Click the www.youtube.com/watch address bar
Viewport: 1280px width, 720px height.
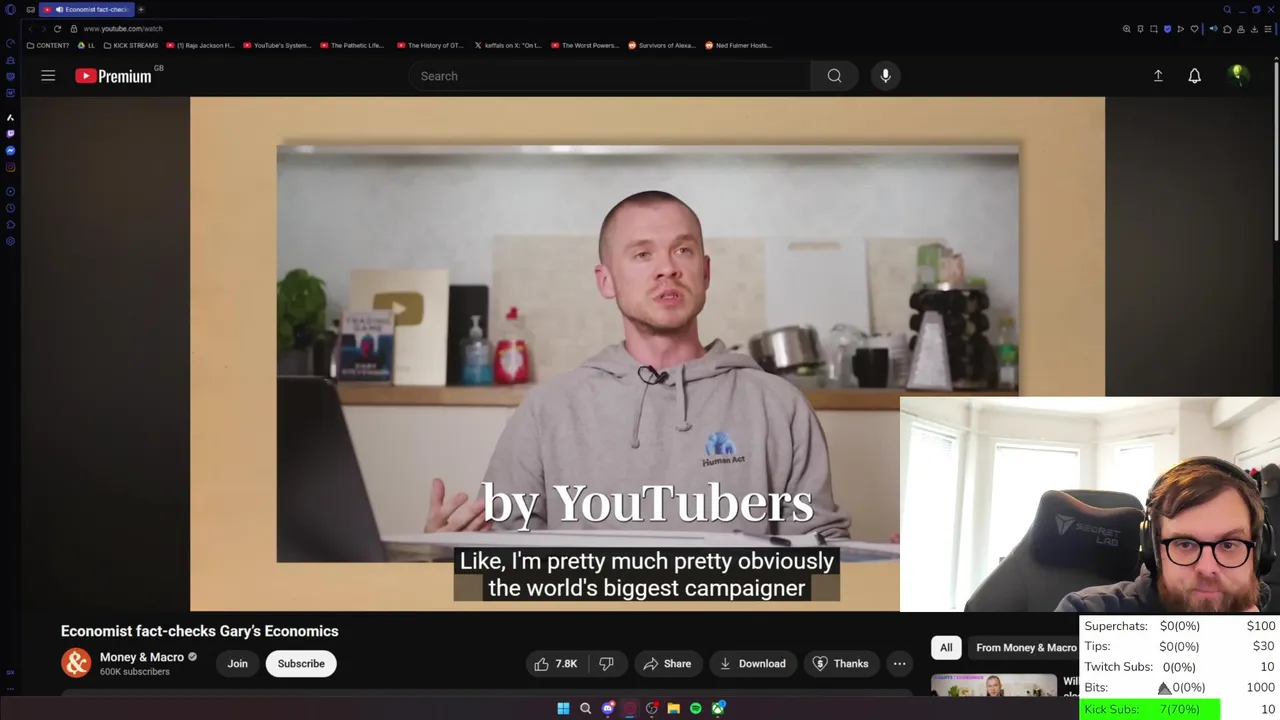pyautogui.click(x=123, y=29)
